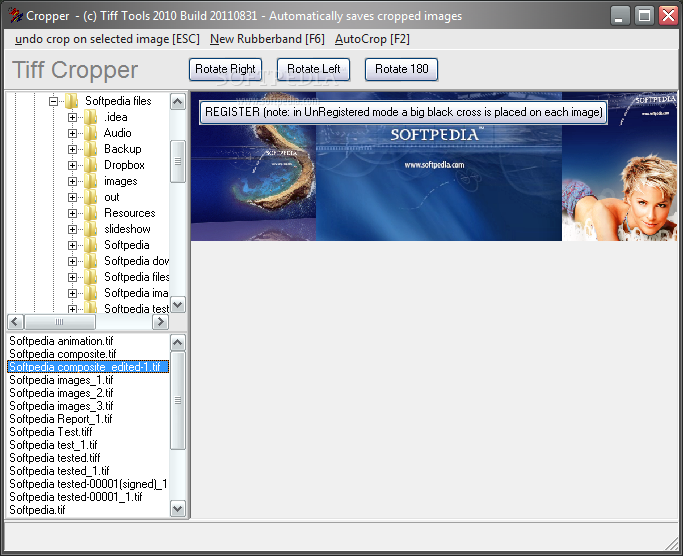Click the Resources folder icon

click(x=90, y=213)
